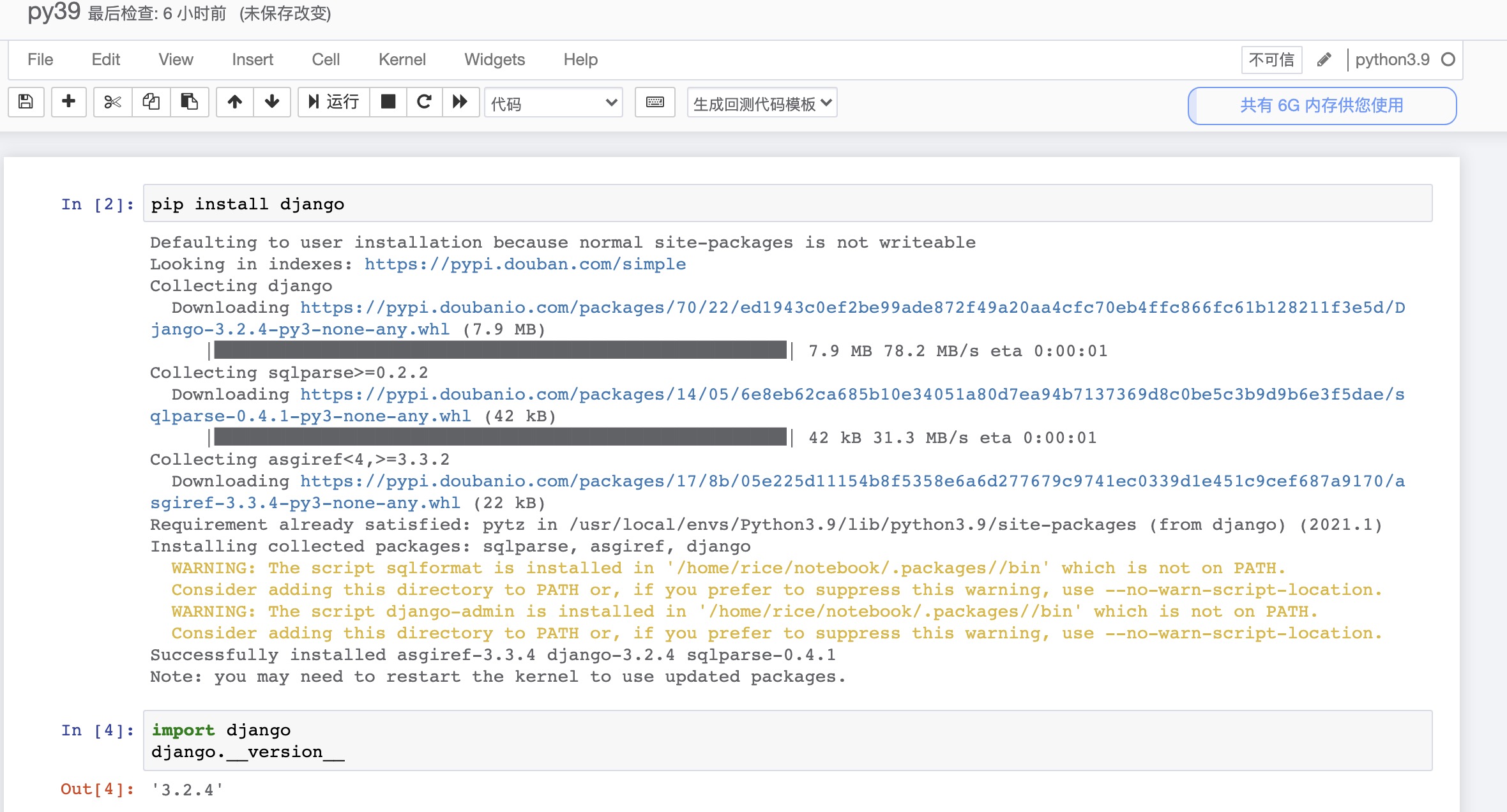Open the sqlparse-0.4.1 wheel download link

pyautogui.click(x=777, y=405)
